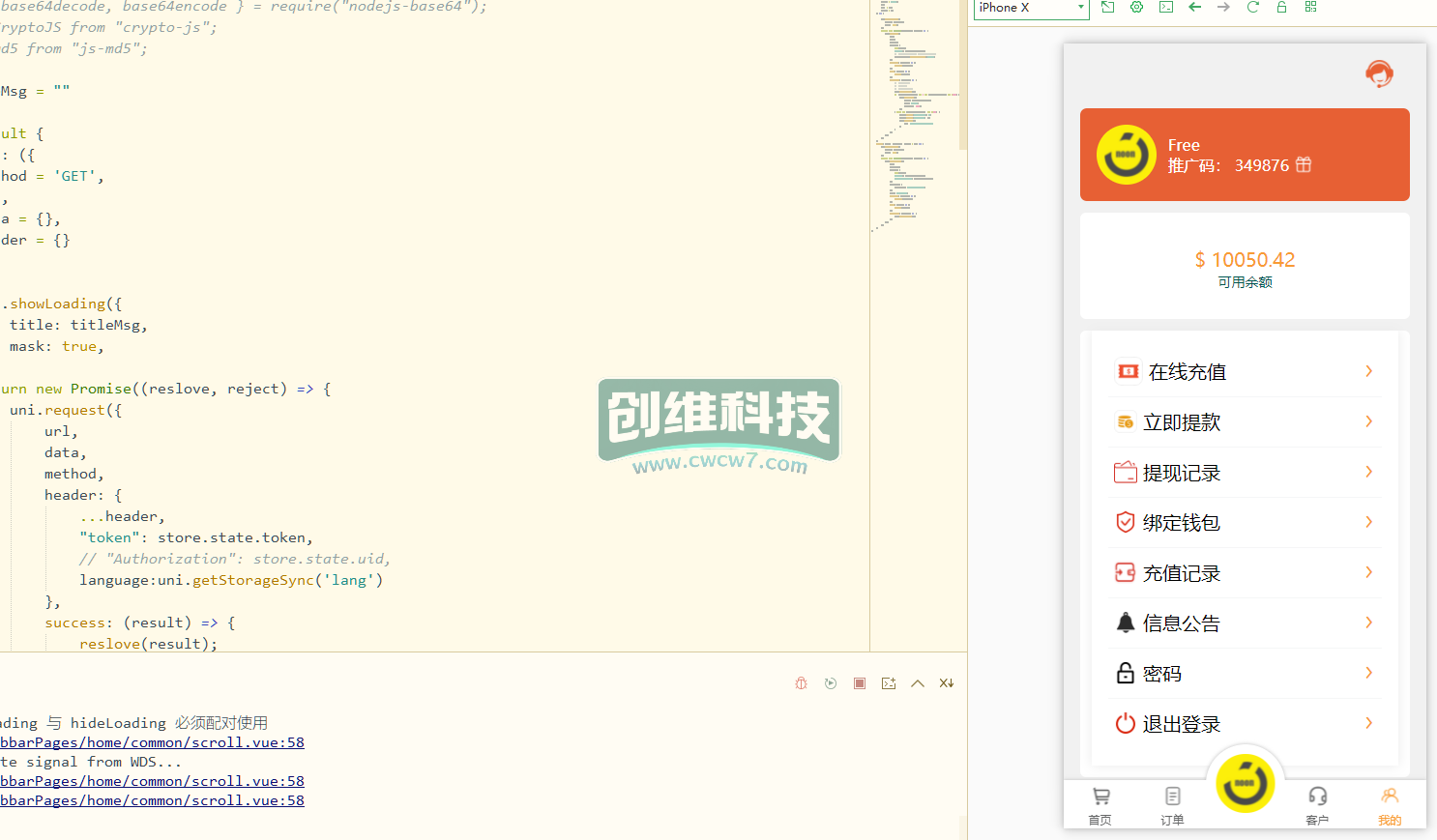Click the padlock icon beside 密码
The height and width of the screenshot is (840, 1437).
1126,673
